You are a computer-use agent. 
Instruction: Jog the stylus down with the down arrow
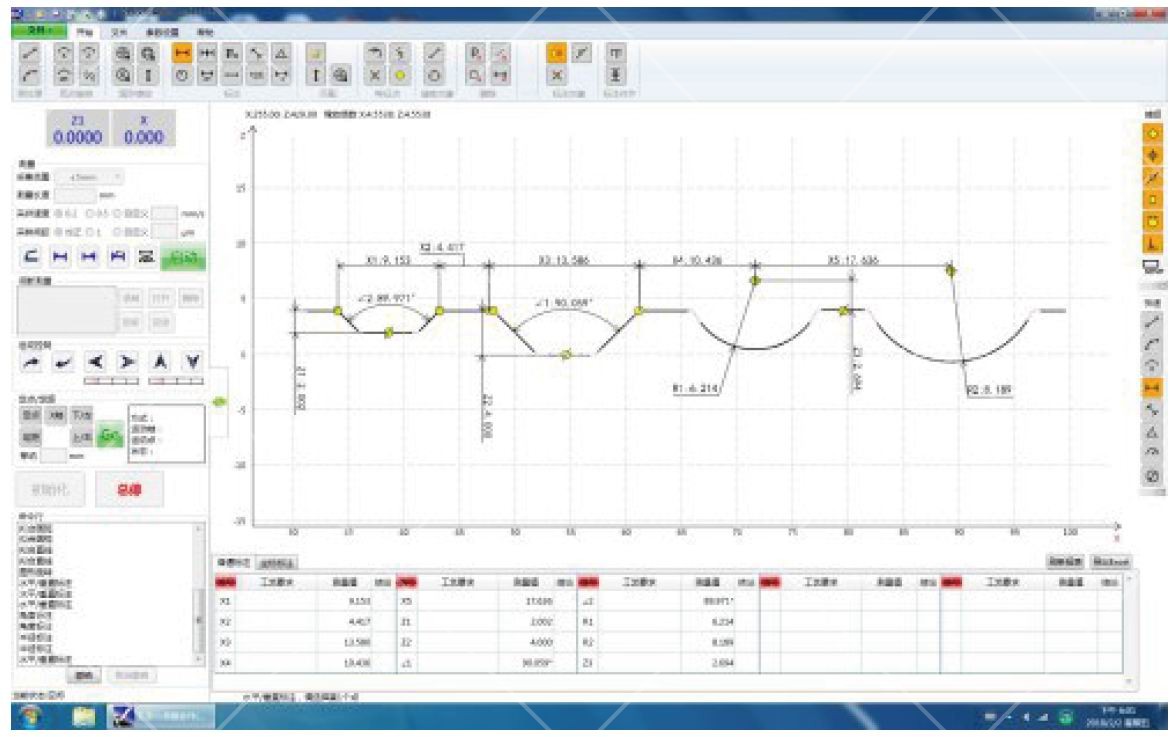pos(193,362)
